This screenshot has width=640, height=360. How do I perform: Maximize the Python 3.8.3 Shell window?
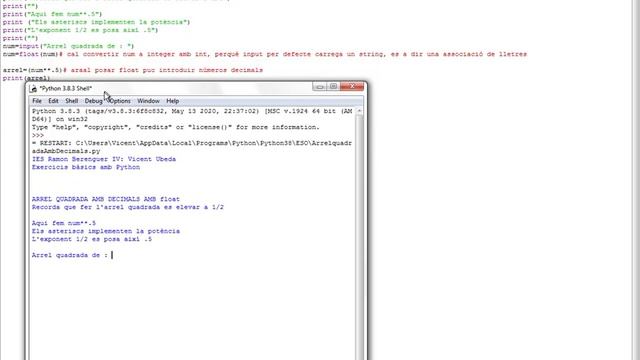[x=333, y=87]
